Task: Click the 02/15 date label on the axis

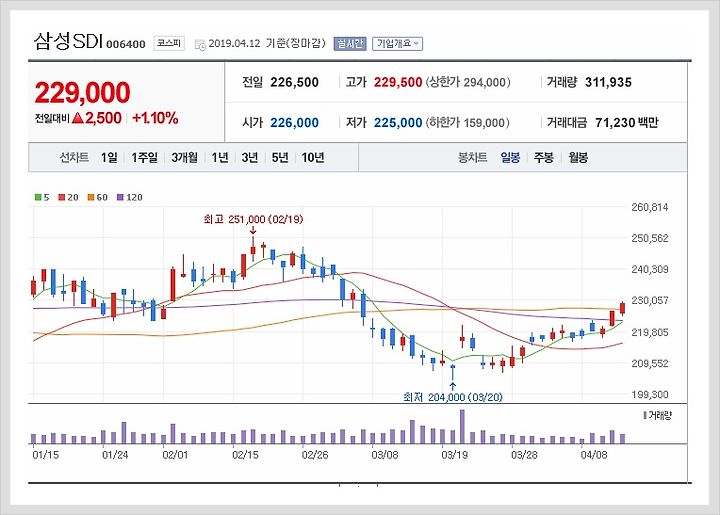Action: point(245,455)
